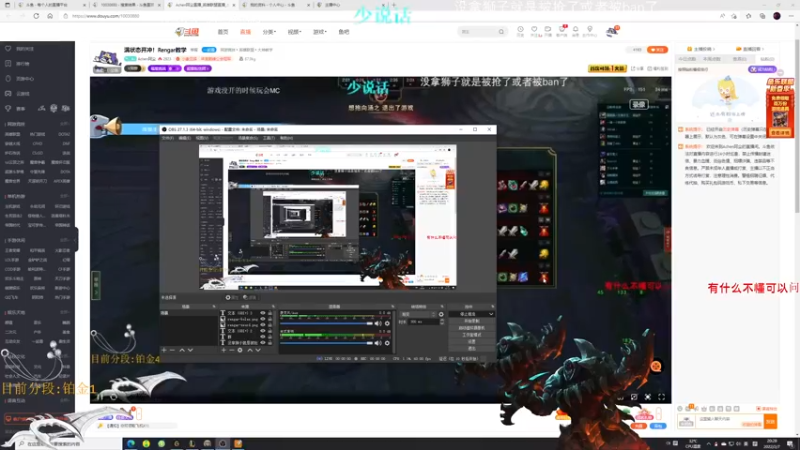Pop out the OBS controls dock panel

[x=492, y=307]
